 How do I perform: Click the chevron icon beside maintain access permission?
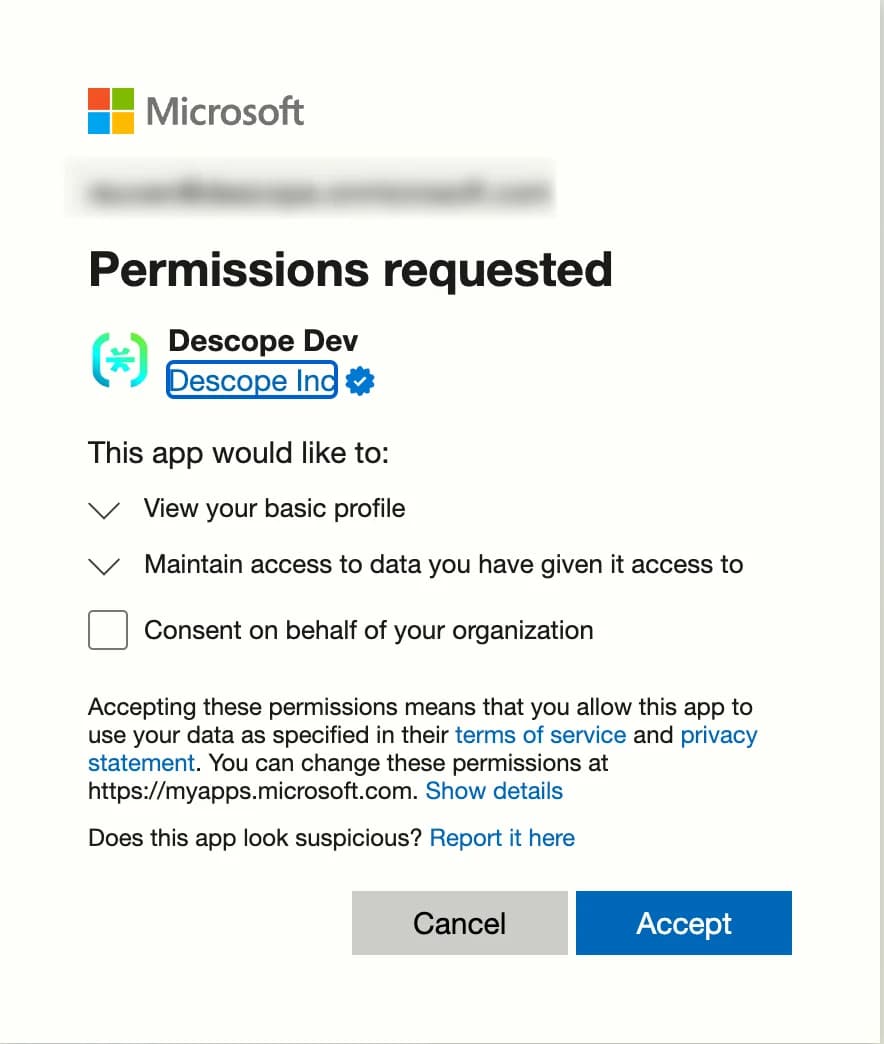click(x=104, y=566)
